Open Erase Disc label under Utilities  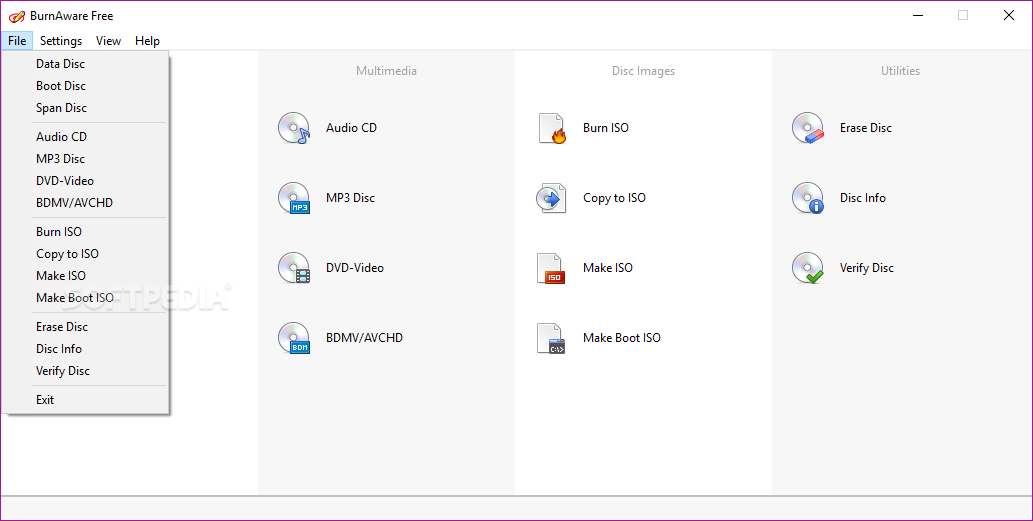866,128
